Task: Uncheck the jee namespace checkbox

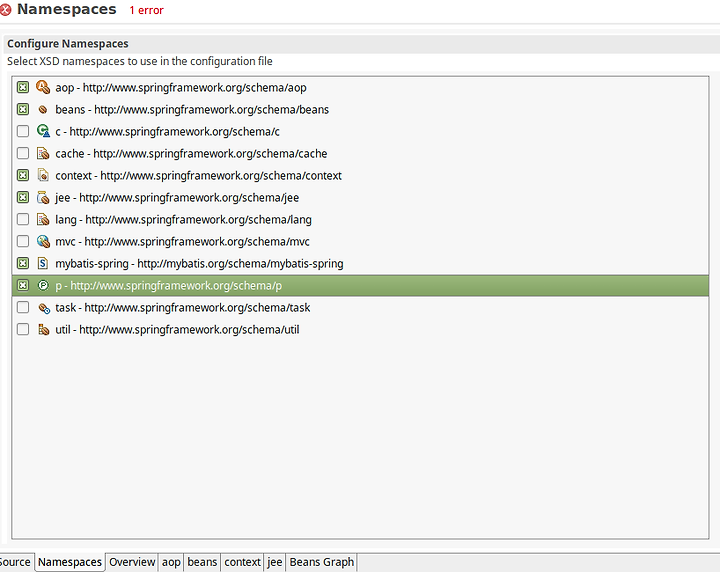Action: coord(23,197)
